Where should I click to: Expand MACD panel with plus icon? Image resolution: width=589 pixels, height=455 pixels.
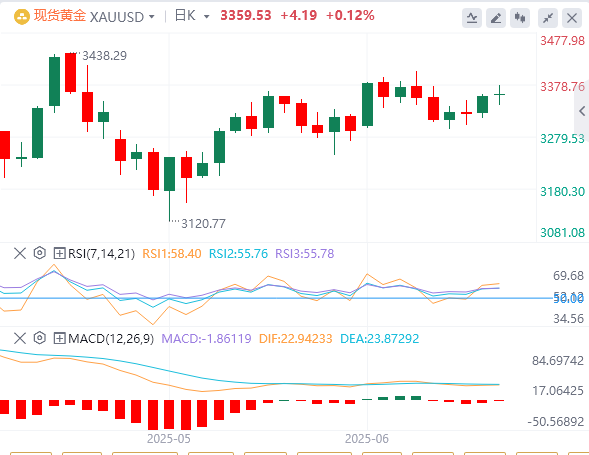click(x=59, y=339)
